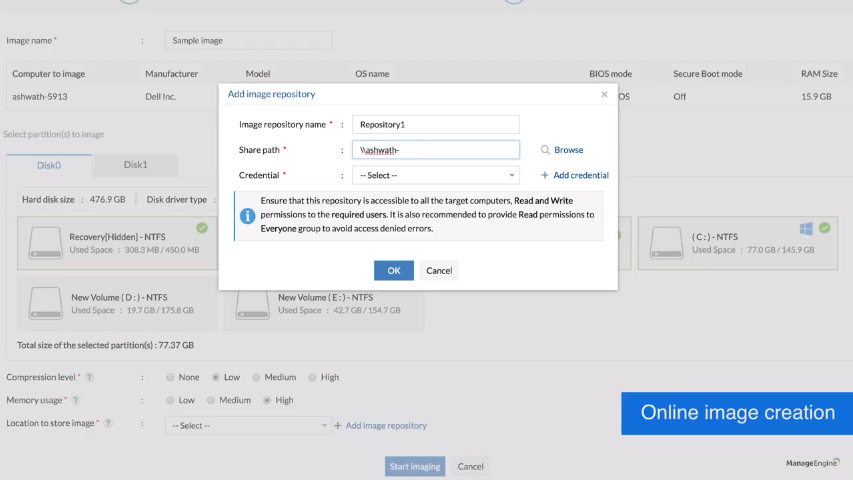Click the info icon in dialog notice
The height and width of the screenshot is (480, 853).
coord(246,215)
